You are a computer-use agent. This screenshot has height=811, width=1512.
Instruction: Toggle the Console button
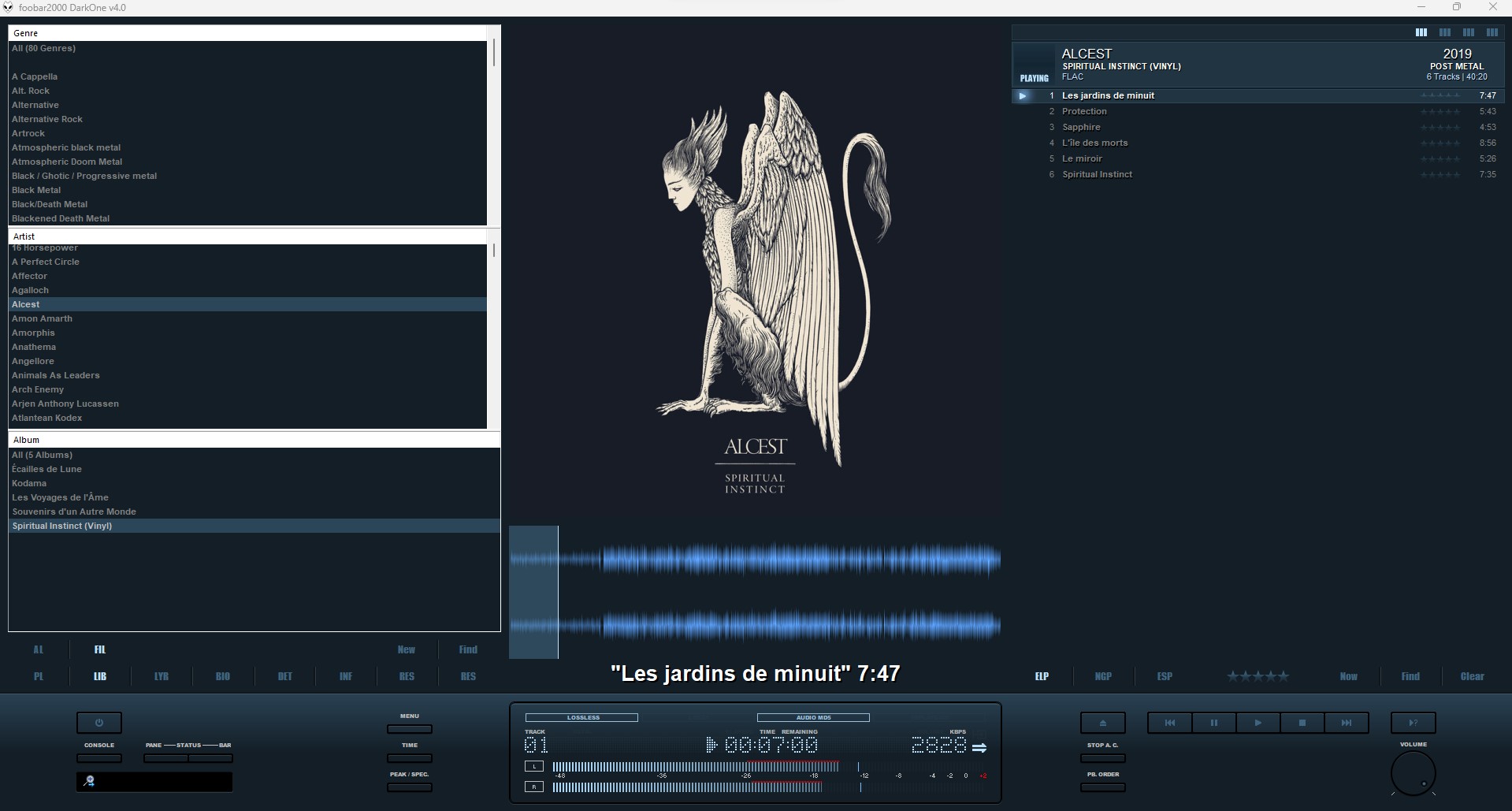[99, 758]
